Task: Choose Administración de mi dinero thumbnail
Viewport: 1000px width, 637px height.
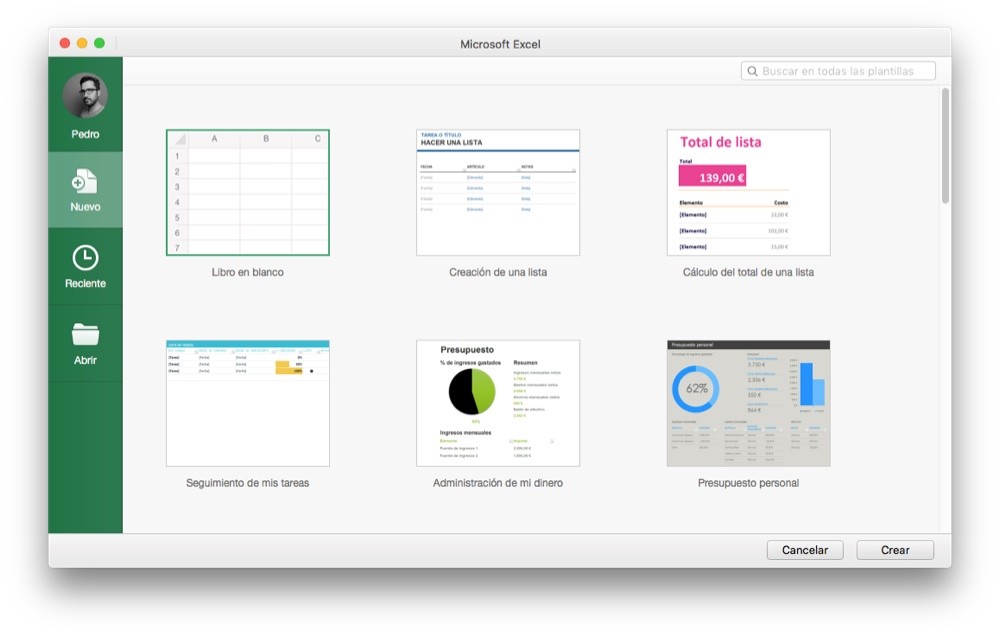Action: point(498,403)
